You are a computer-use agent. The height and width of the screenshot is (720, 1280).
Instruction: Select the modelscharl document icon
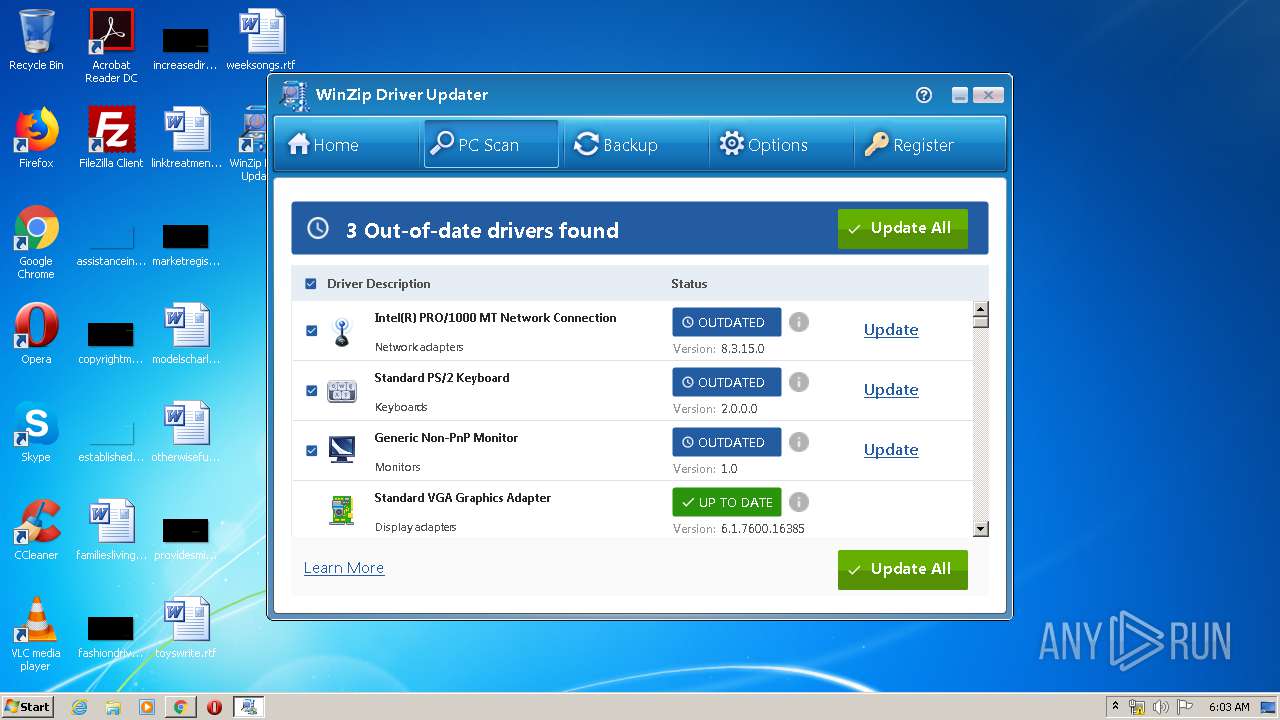tap(186, 334)
